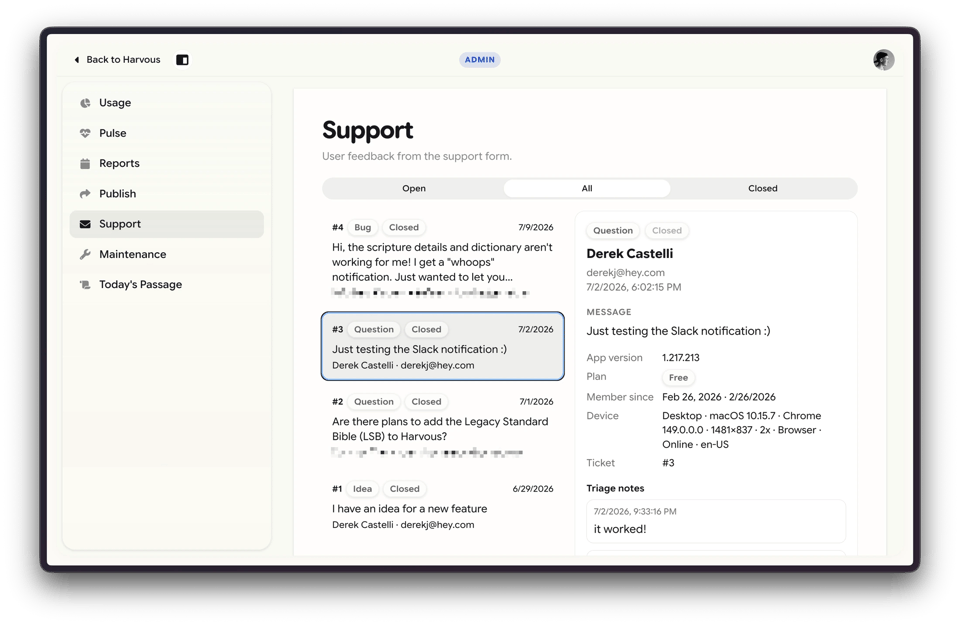Click the Publish share arrow icon
The width and height of the screenshot is (960, 625).
click(85, 193)
